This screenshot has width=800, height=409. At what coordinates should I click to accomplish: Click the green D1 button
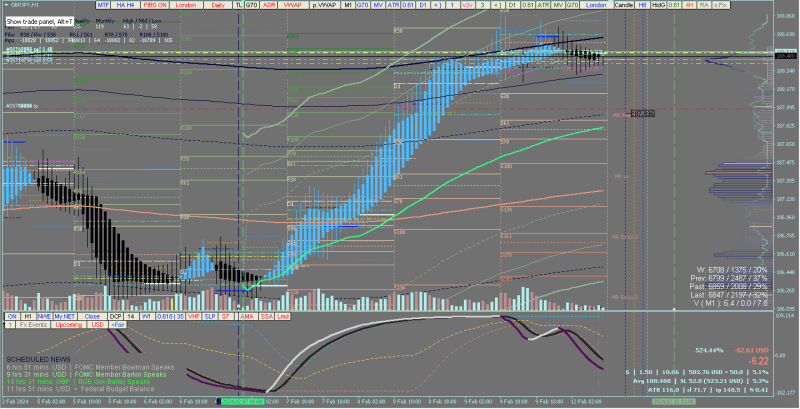pyautogui.click(x=512, y=5)
